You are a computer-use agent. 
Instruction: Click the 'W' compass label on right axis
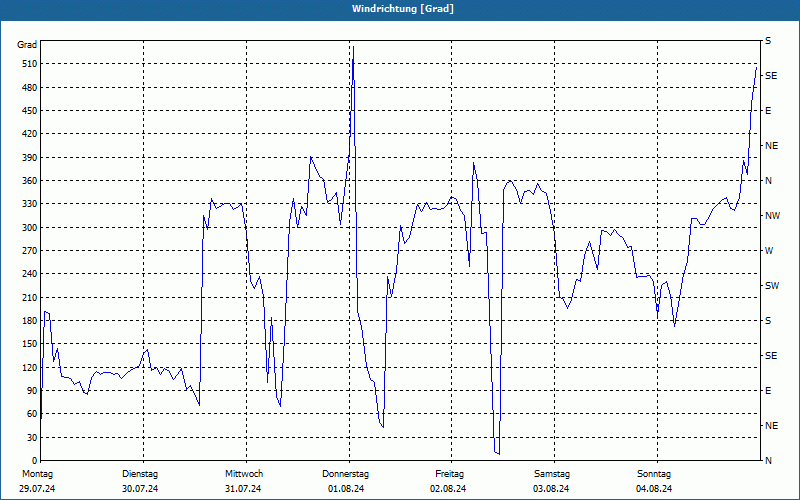click(769, 251)
